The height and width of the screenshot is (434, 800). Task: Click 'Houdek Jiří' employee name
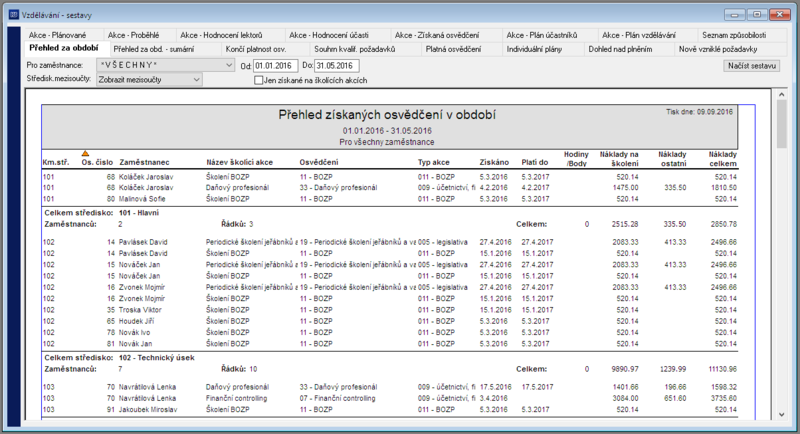coord(136,321)
